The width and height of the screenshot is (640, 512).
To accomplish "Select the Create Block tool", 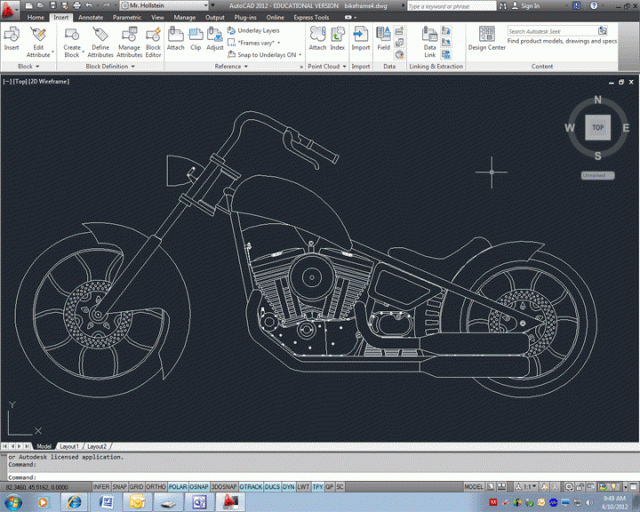I will (x=72, y=42).
